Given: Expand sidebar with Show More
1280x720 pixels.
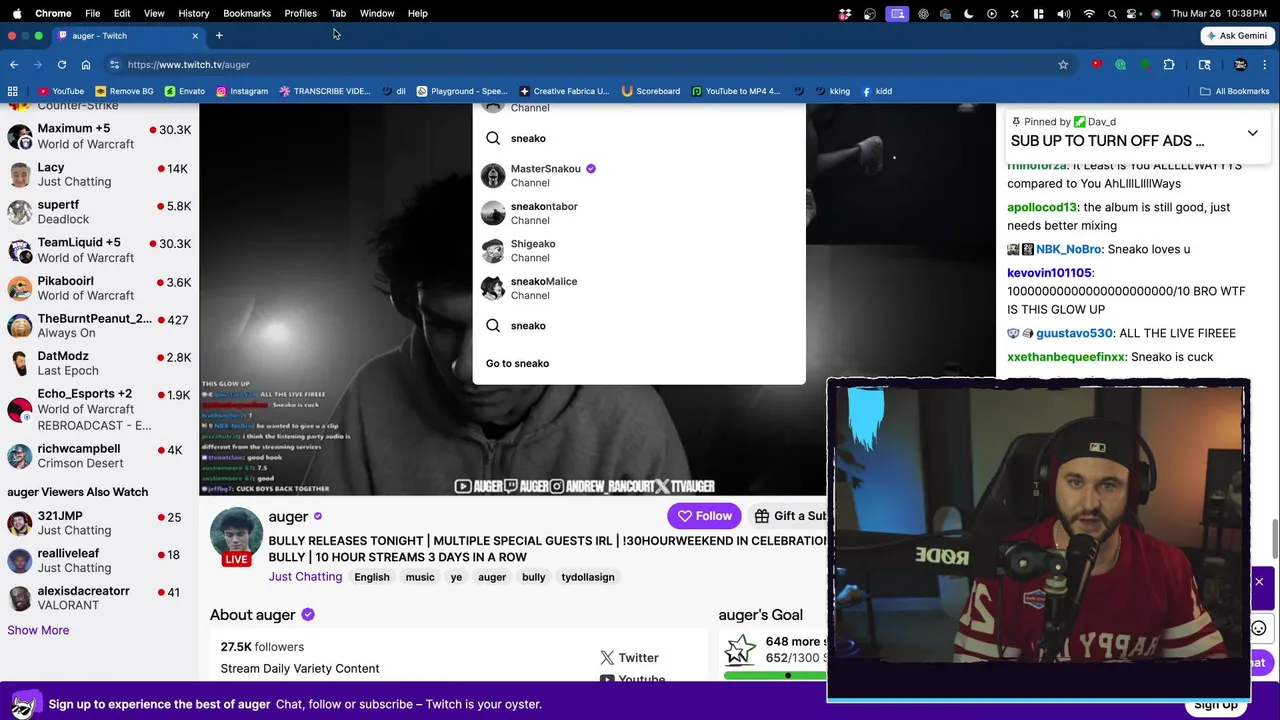Looking at the screenshot, I should [x=38, y=630].
